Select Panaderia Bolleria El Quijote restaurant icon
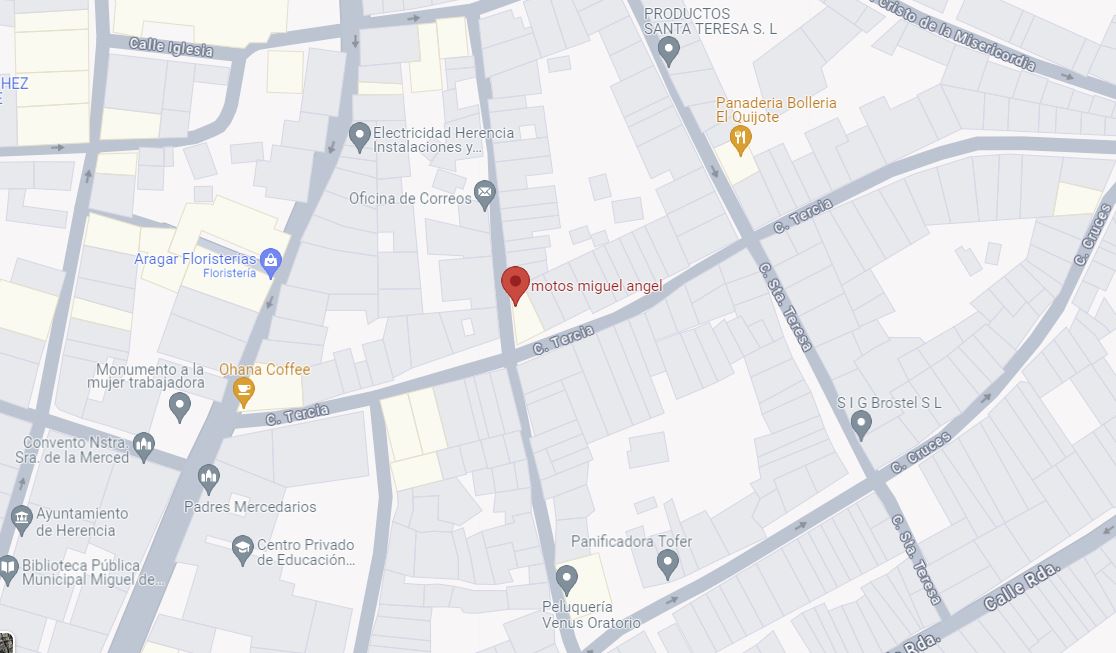Image resolution: width=1116 pixels, height=653 pixels. click(740, 140)
